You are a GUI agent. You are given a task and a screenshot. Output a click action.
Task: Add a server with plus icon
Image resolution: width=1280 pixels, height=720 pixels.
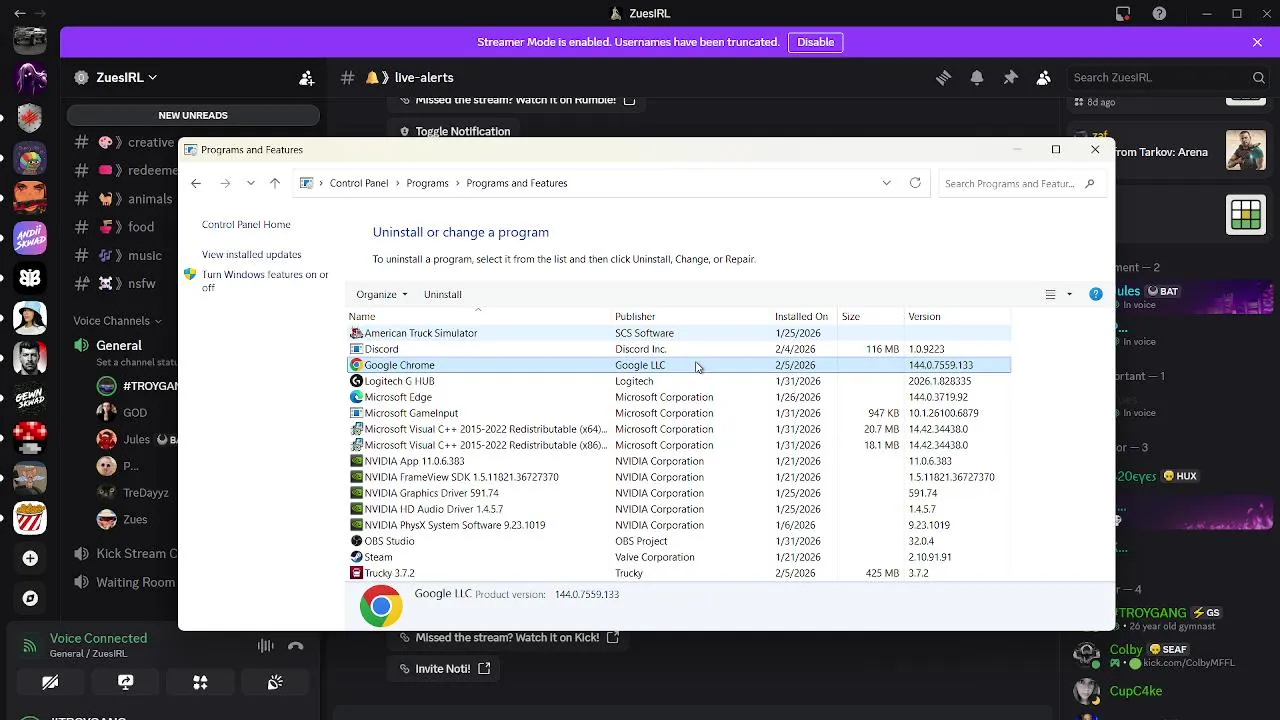click(x=30, y=558)
